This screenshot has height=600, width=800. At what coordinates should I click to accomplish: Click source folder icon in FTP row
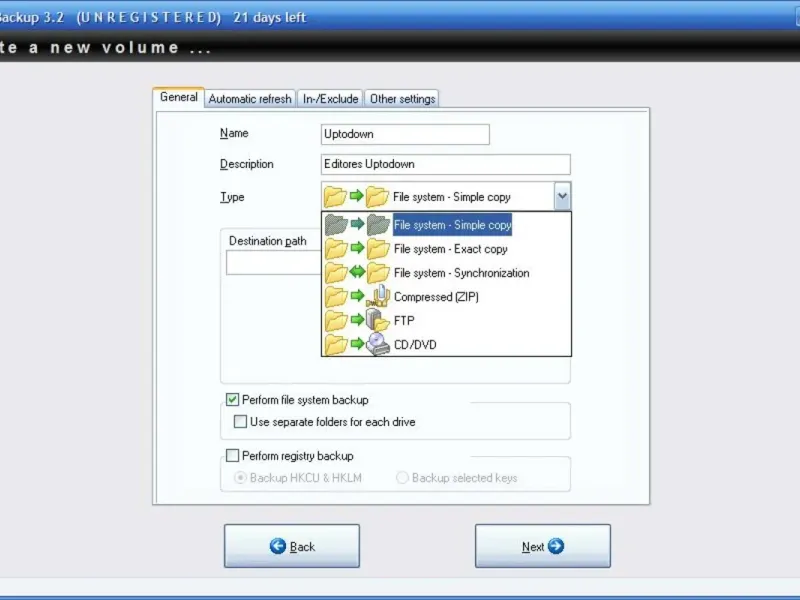[336, 321]
